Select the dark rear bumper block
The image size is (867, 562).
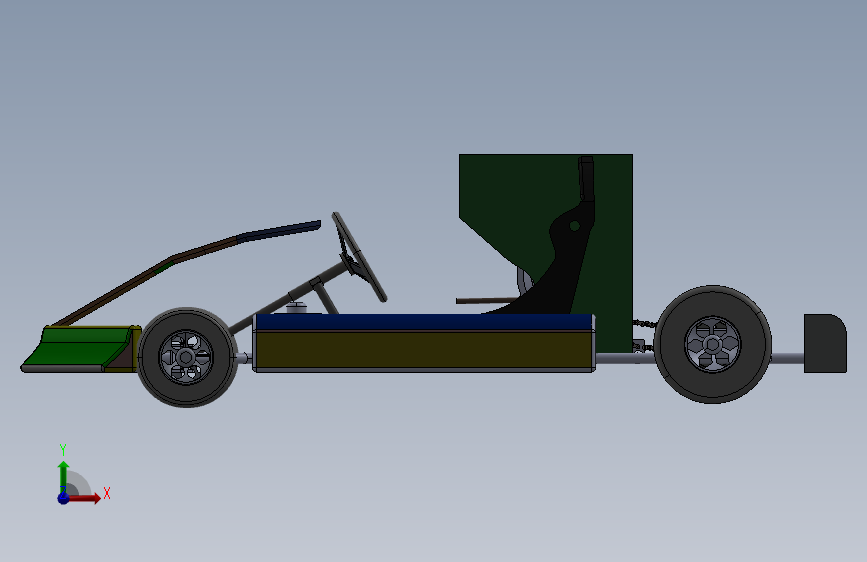[825, 343]
